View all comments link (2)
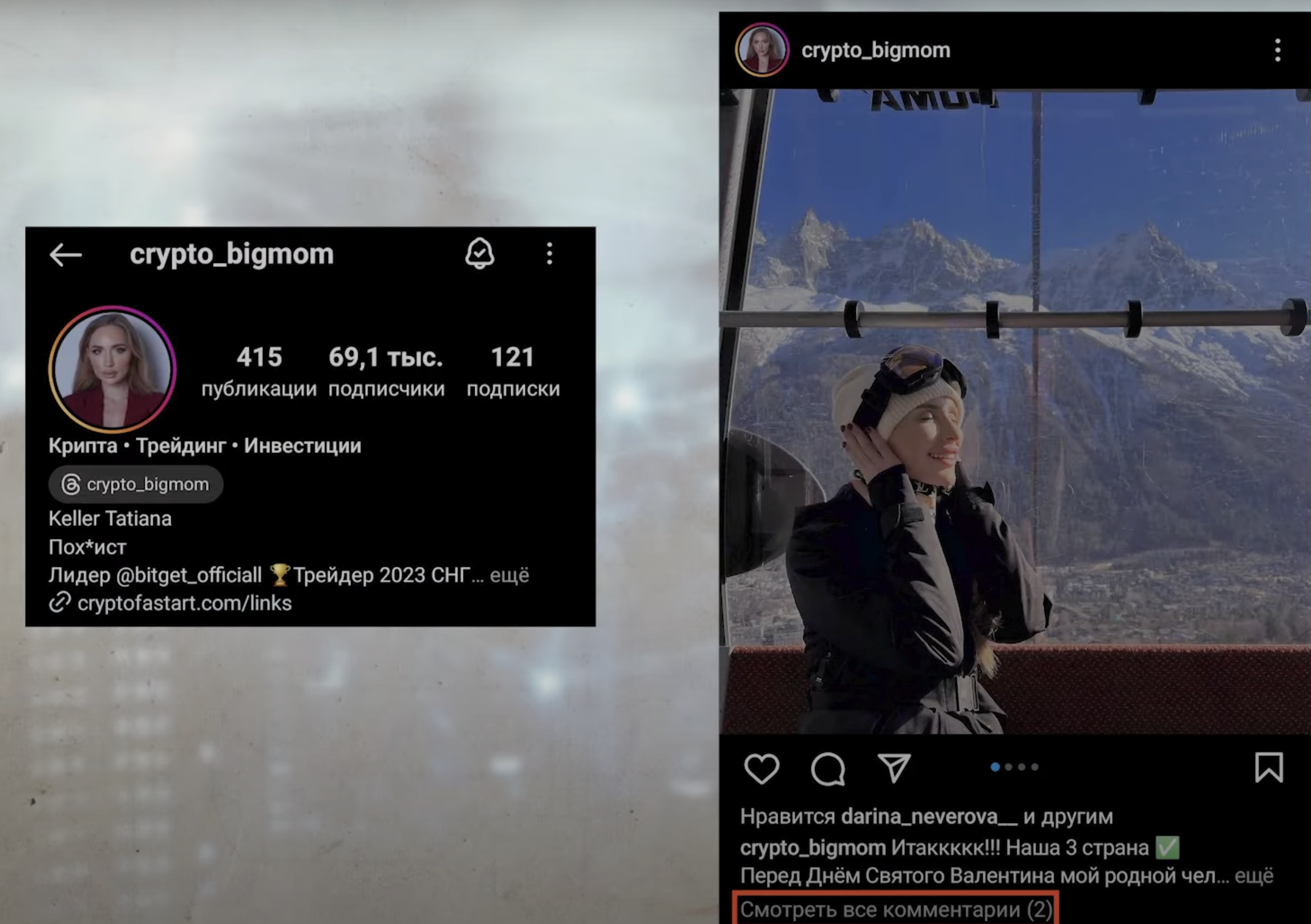Viewport: 1311px width, 924px height. point(896,909)
